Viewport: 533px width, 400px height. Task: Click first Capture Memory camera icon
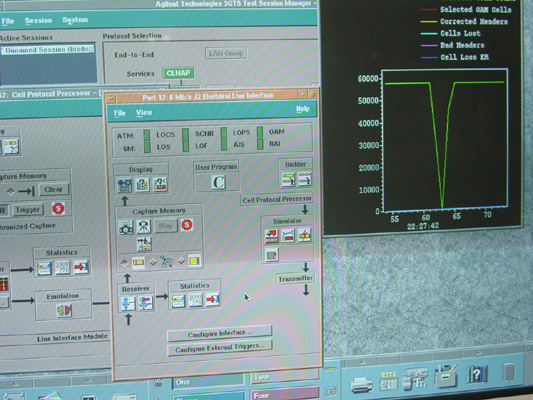[x=126, y=227]
